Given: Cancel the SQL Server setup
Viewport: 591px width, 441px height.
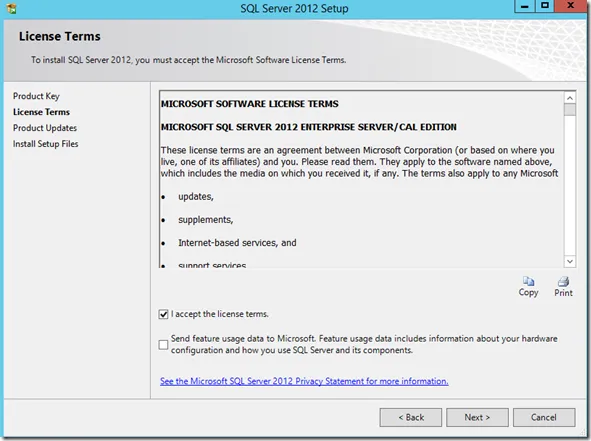Looking at the screenshot, I should click(x=544, y=417).
